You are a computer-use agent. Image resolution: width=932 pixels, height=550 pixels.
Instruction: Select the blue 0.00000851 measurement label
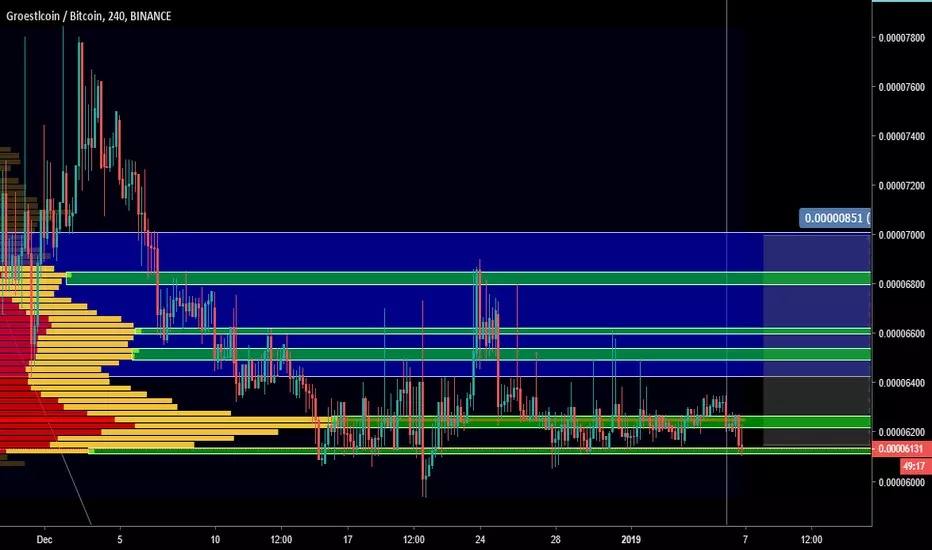[x=835, y=218]
